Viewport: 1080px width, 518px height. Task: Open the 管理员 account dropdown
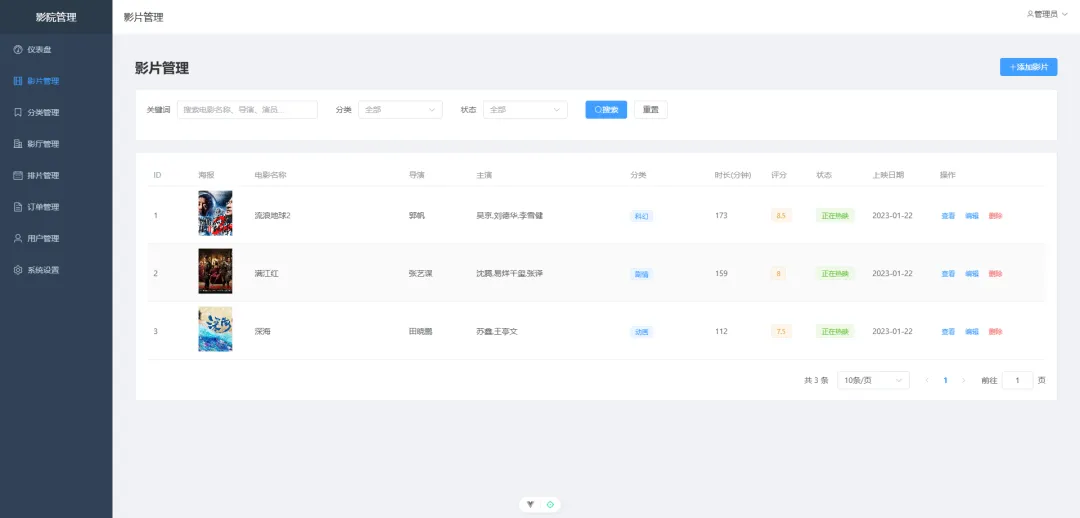1047,14
